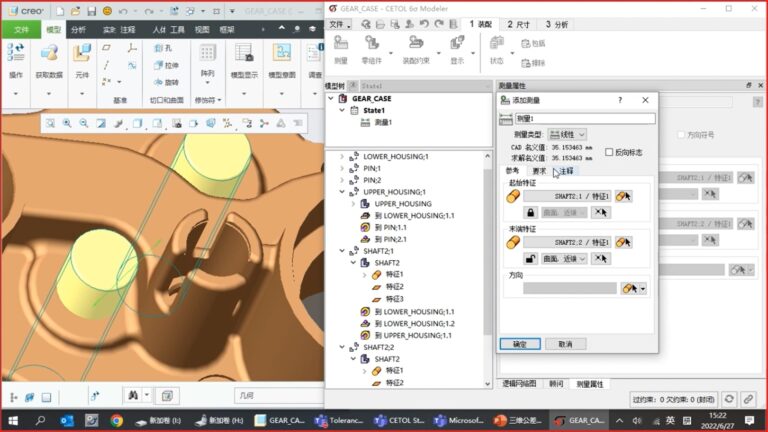
Task: Clear the end feature selection
Action: 601,259
